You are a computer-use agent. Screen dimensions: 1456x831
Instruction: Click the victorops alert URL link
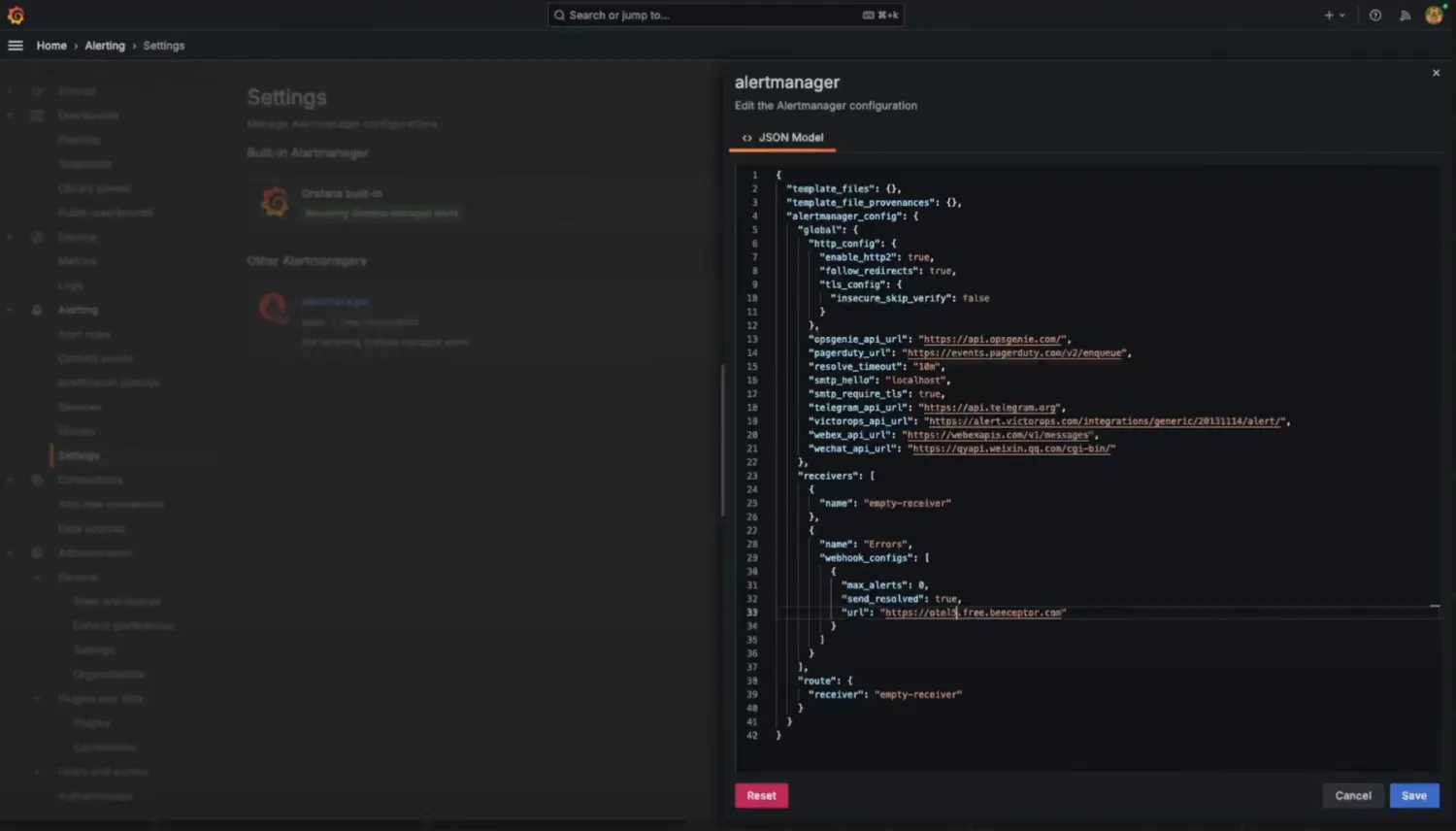(1106, 421)
